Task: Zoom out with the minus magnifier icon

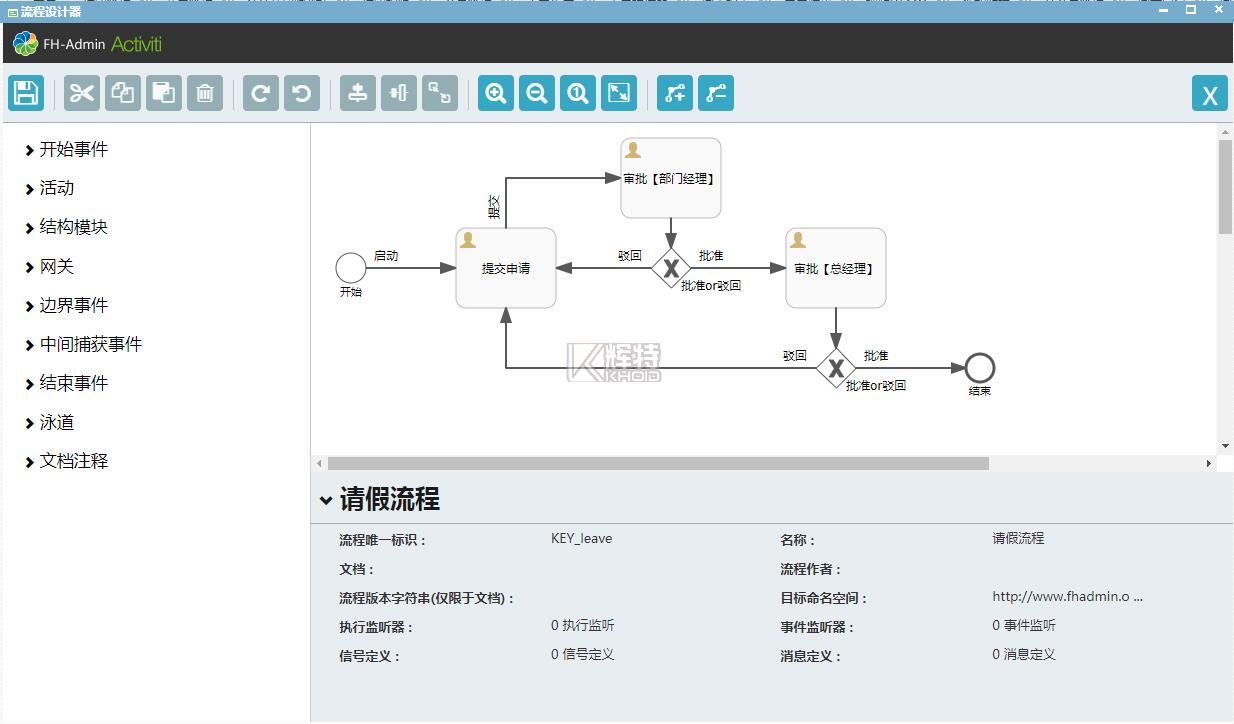Action: coord(537,93)
